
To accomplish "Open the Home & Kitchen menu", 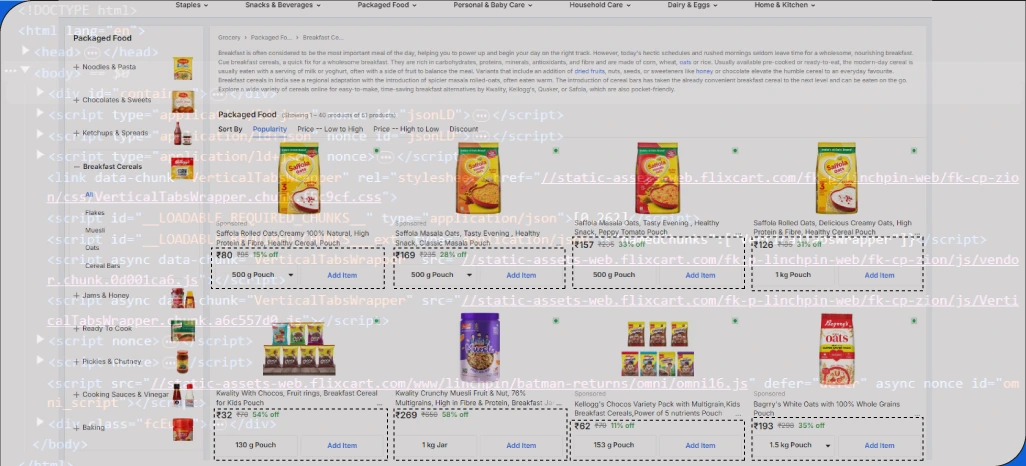I will click(785, 5).
